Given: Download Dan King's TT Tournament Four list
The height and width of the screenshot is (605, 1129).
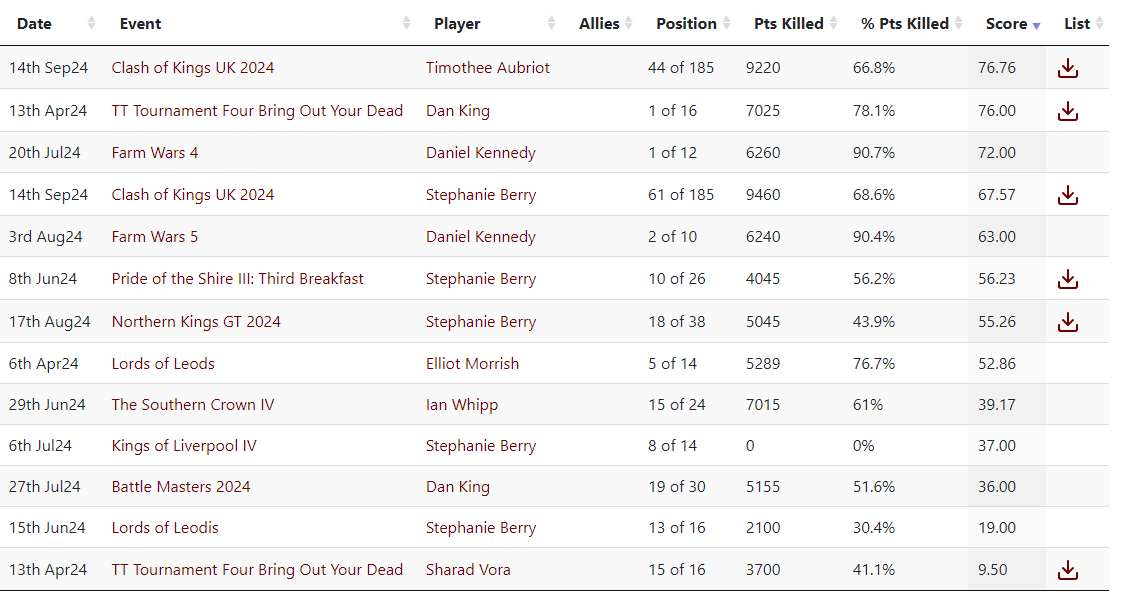Looking at the screenshot, I should [x=1068, y=111].
